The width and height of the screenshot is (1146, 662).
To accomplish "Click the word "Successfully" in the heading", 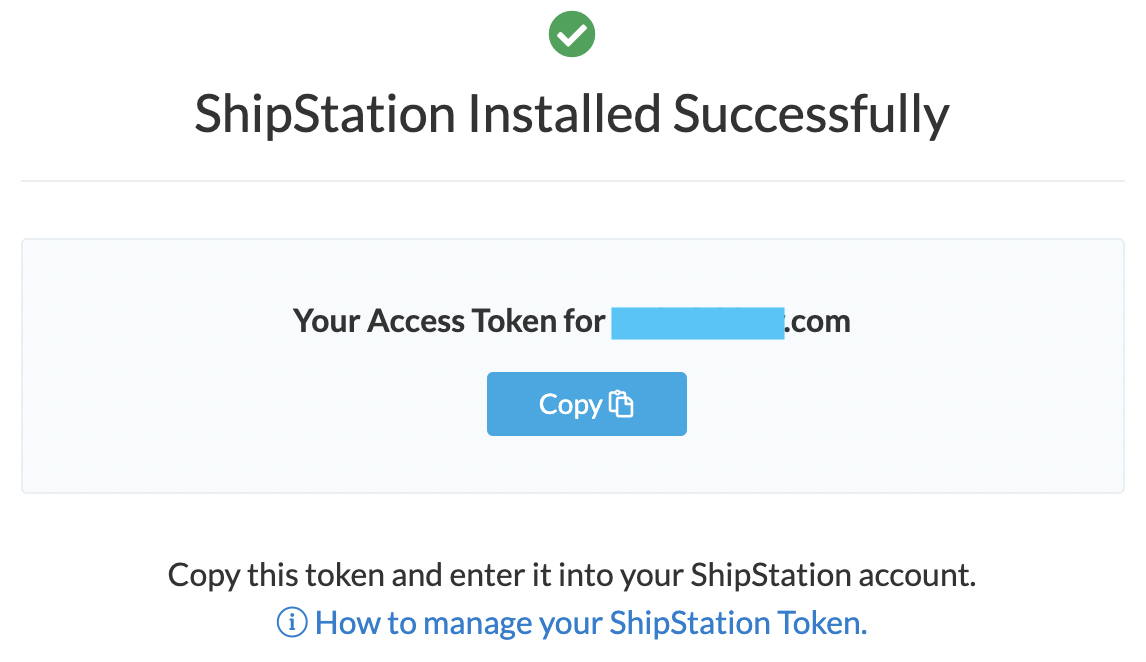I will (811, 114).
